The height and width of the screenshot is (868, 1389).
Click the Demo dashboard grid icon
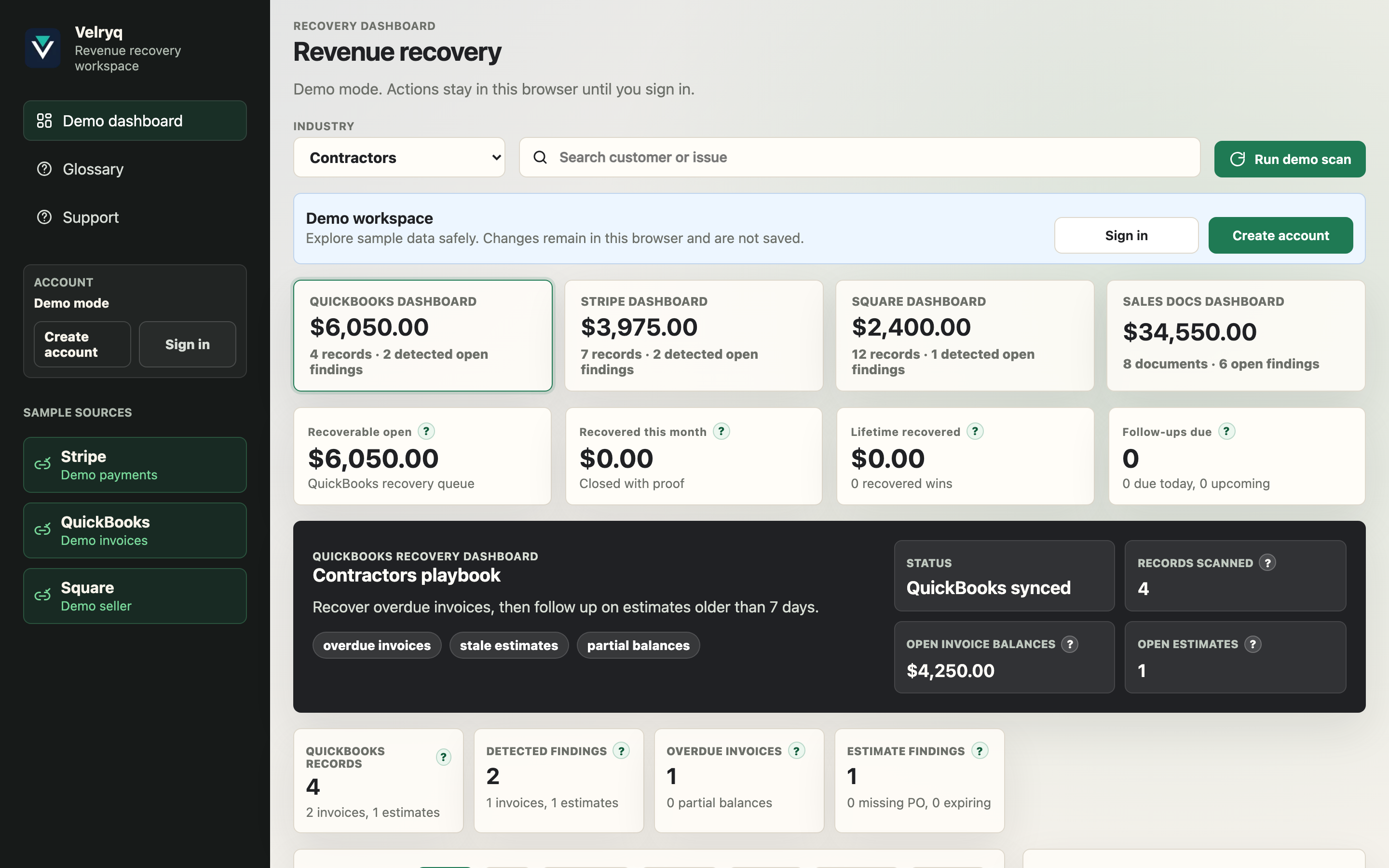[44, 121]
